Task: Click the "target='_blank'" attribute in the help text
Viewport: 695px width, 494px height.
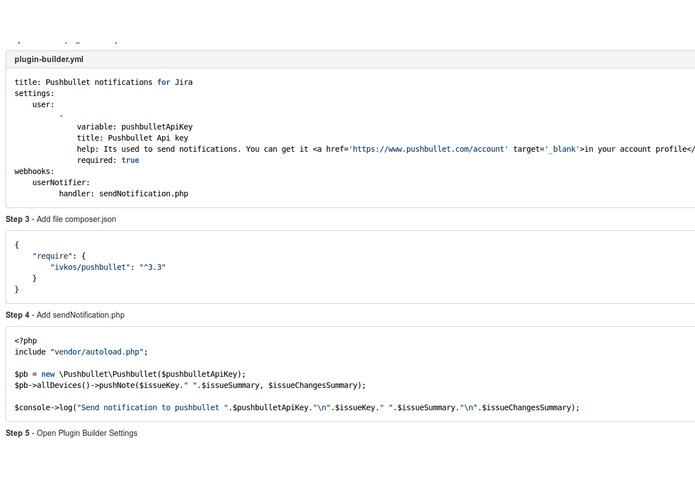Action: [x=546, y=149]
